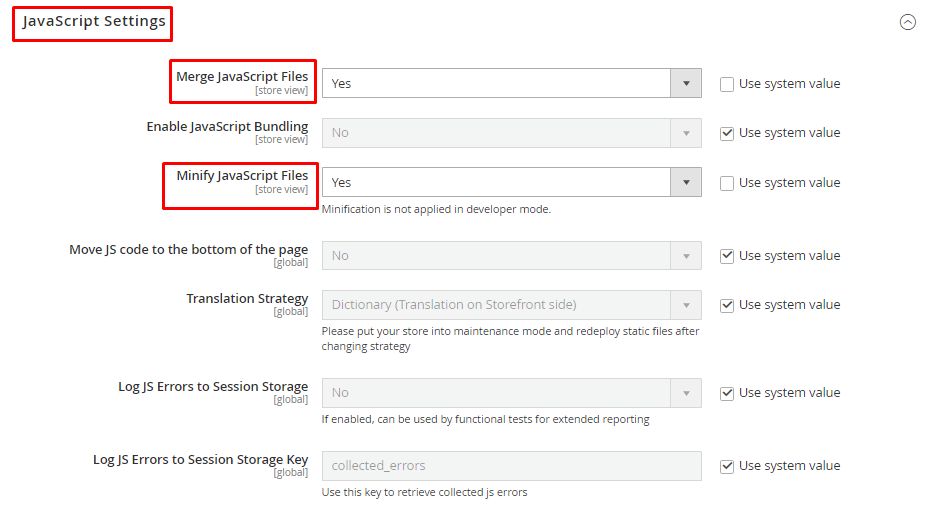931x514 pixels.
Task: Click the Minify JavaScript Files label
Action: (x=242, y=176)
